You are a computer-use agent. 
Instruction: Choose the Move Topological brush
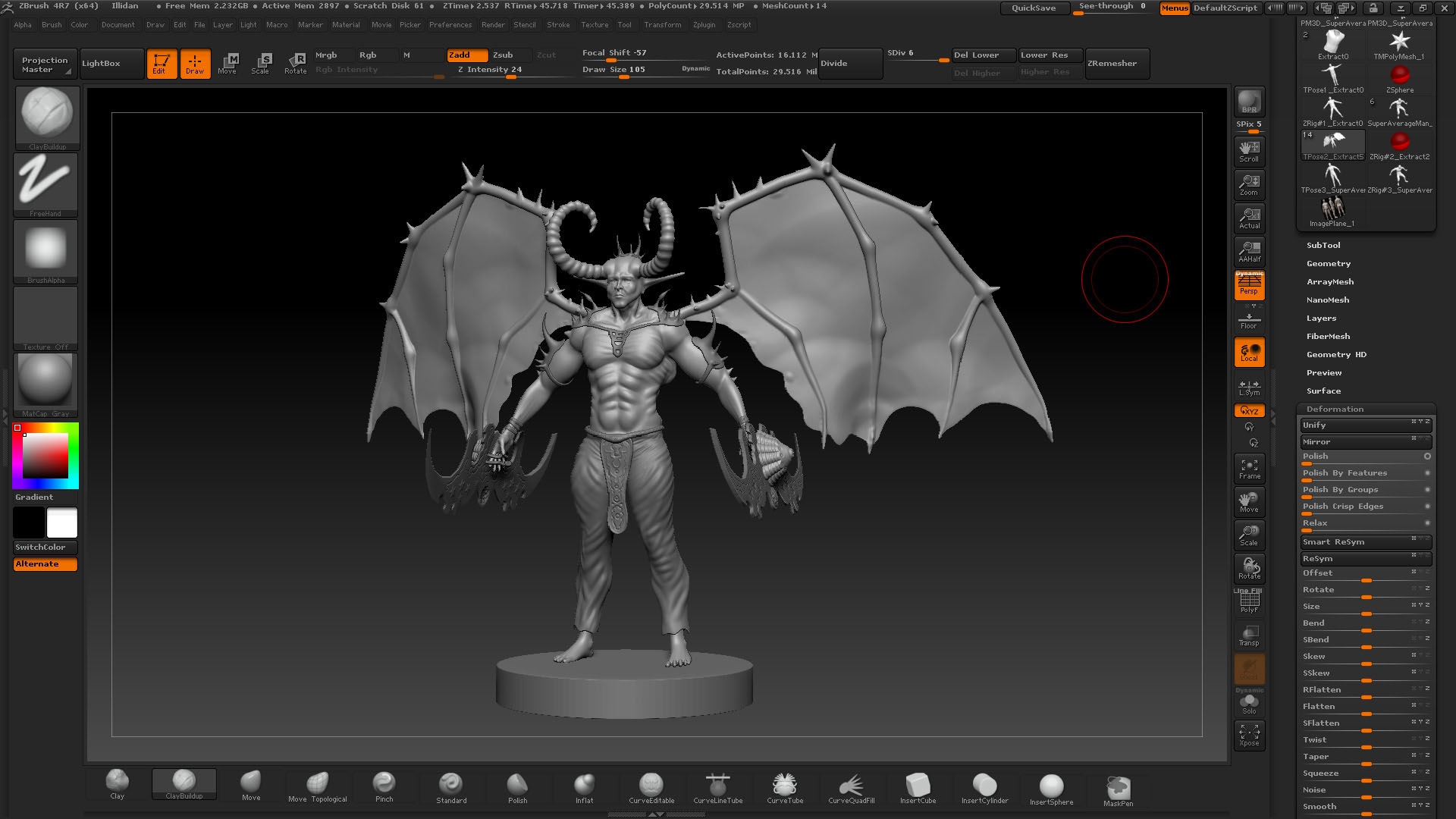coord(318,787)
